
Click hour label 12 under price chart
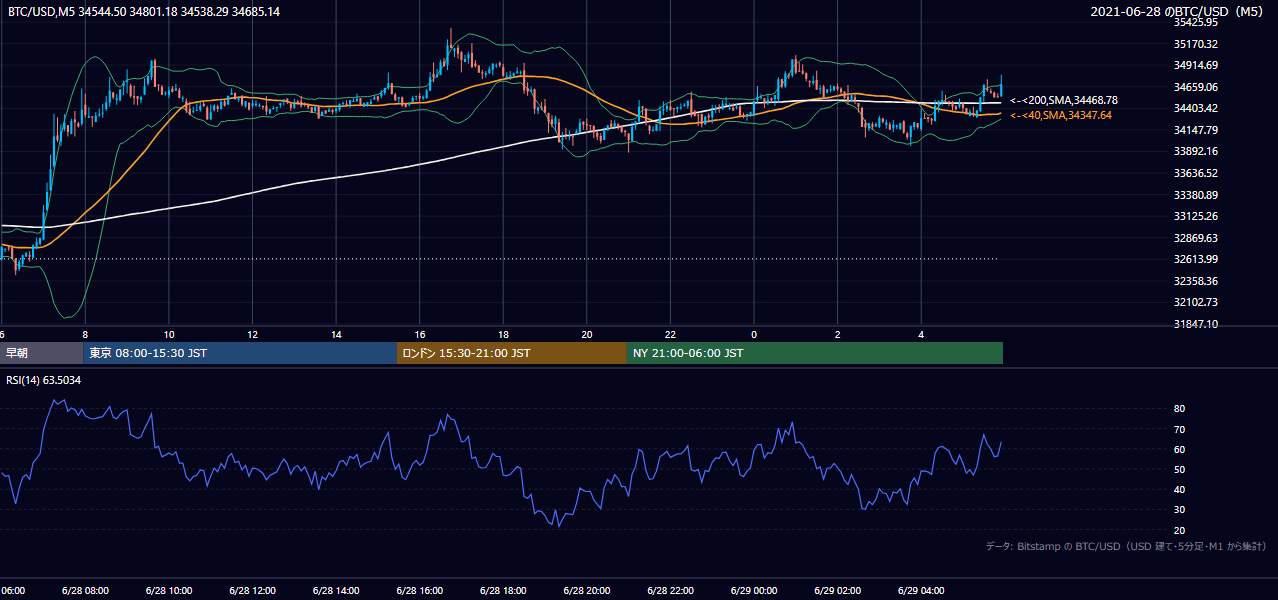tap(253, 335)
